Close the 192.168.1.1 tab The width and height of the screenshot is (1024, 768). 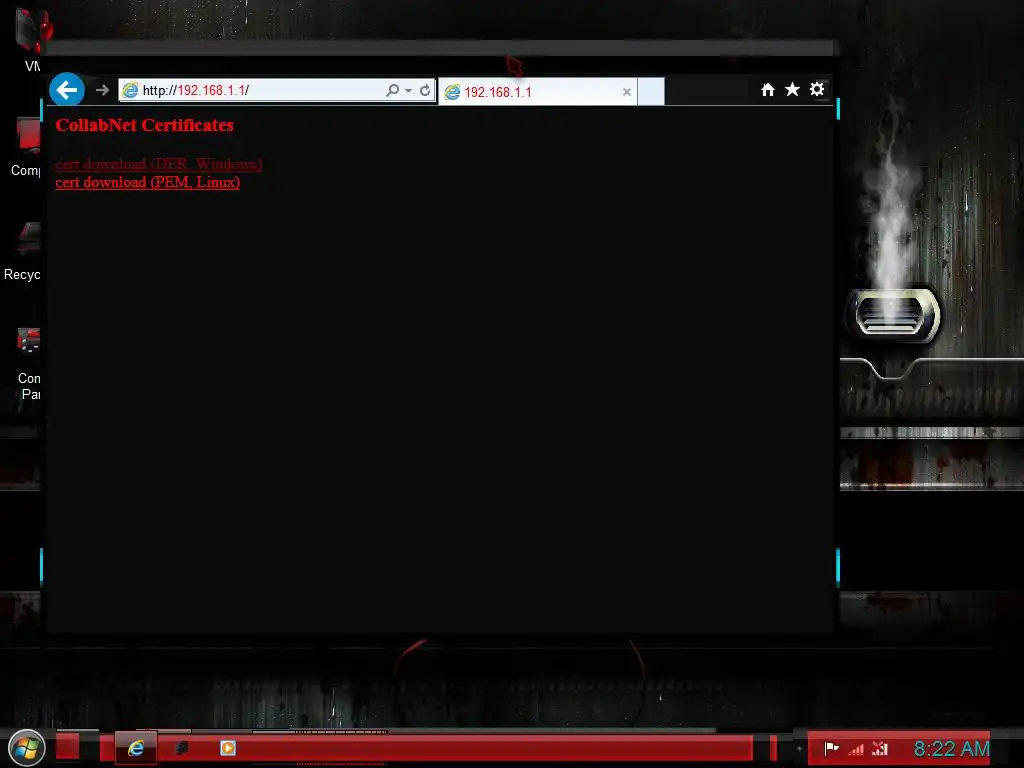tap(626, 92)
